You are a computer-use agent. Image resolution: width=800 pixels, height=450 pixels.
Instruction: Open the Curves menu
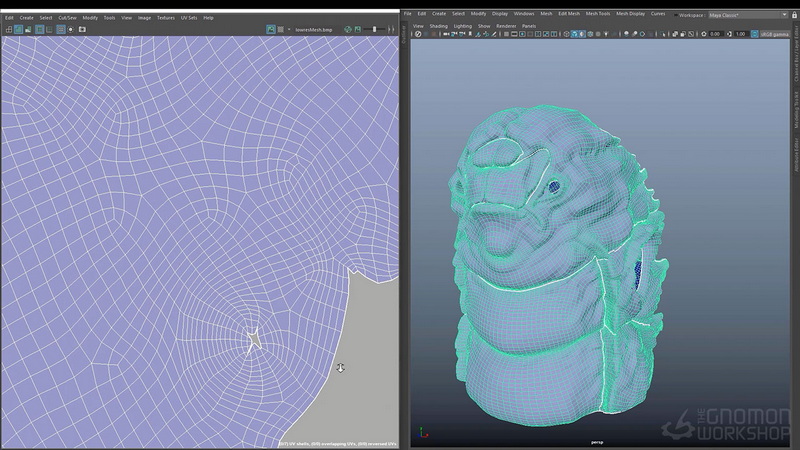click(x=658, y=14)
